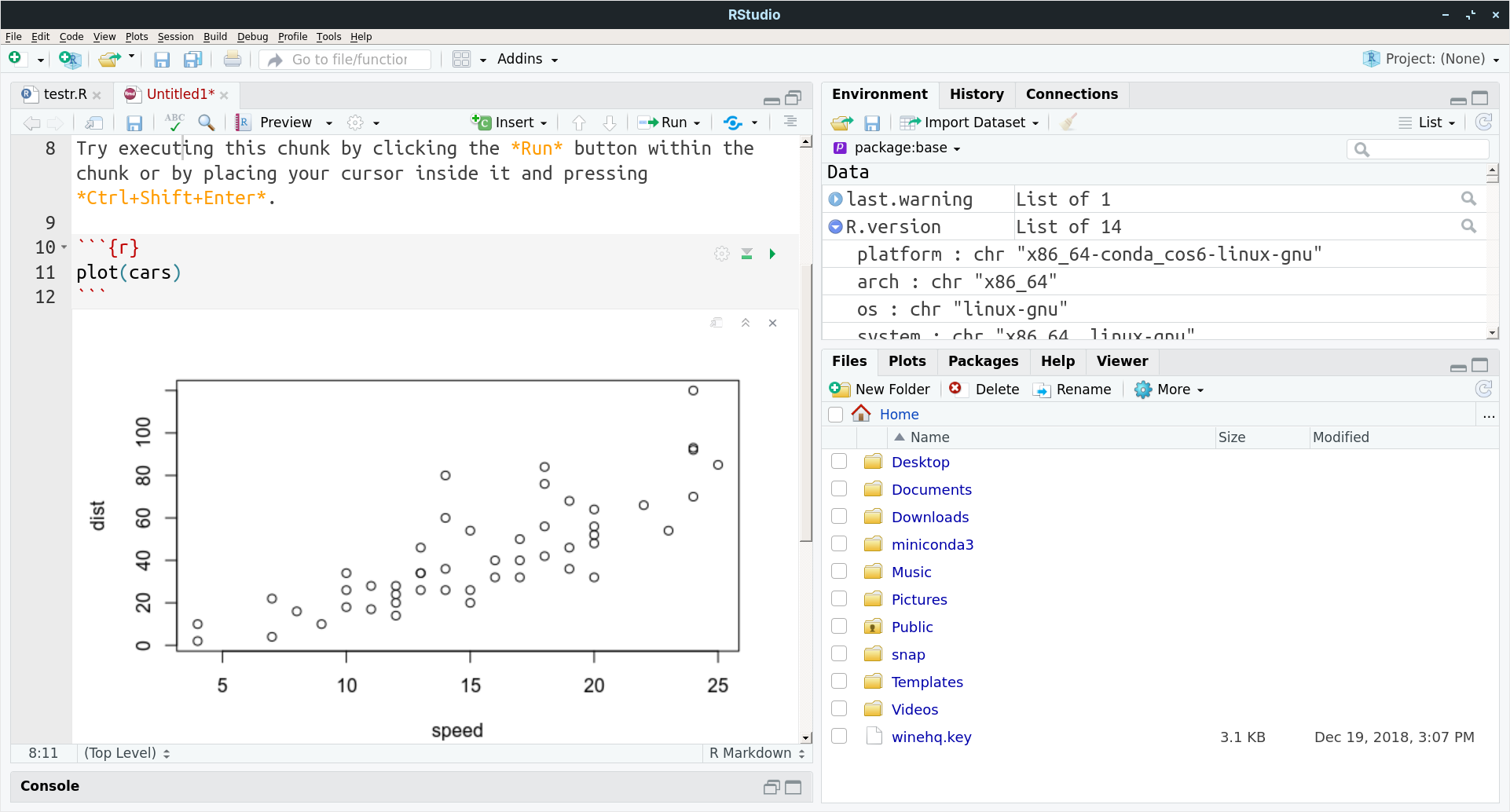Open the Home directory link

click(899, 414)
